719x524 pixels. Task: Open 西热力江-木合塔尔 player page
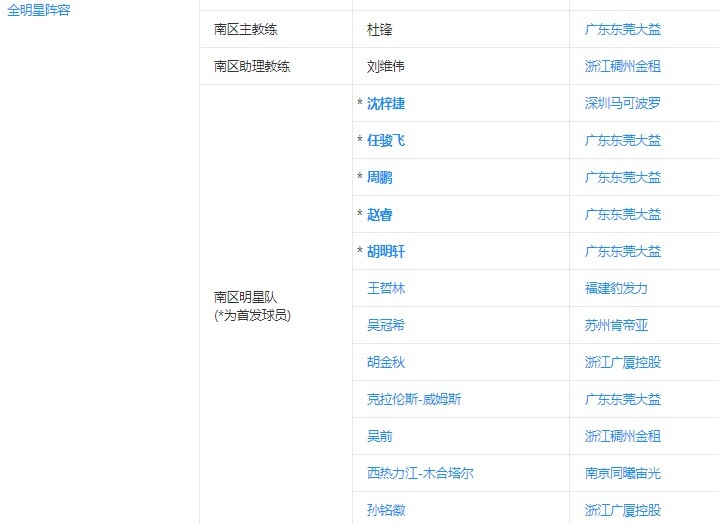pos(420,473)
